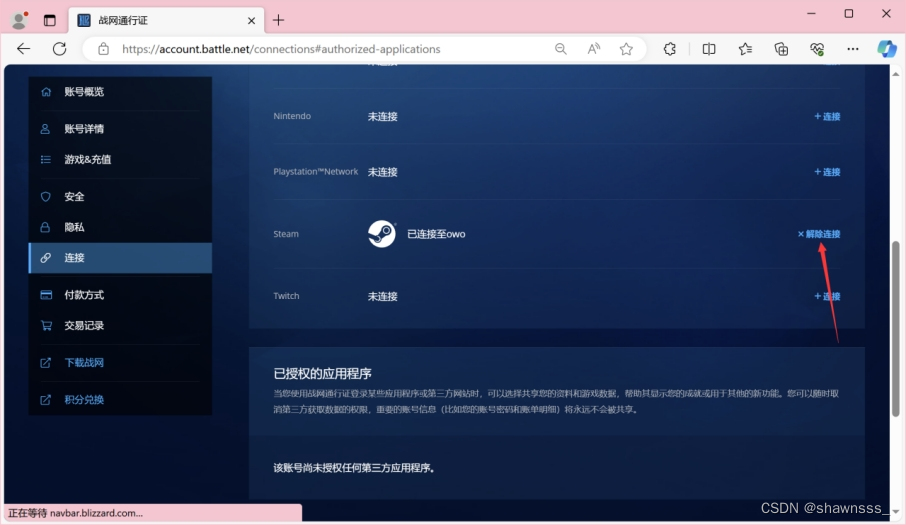Click the Steam logo icon
The height and width of the screenshot is (525, 906).
coord(382,234)
